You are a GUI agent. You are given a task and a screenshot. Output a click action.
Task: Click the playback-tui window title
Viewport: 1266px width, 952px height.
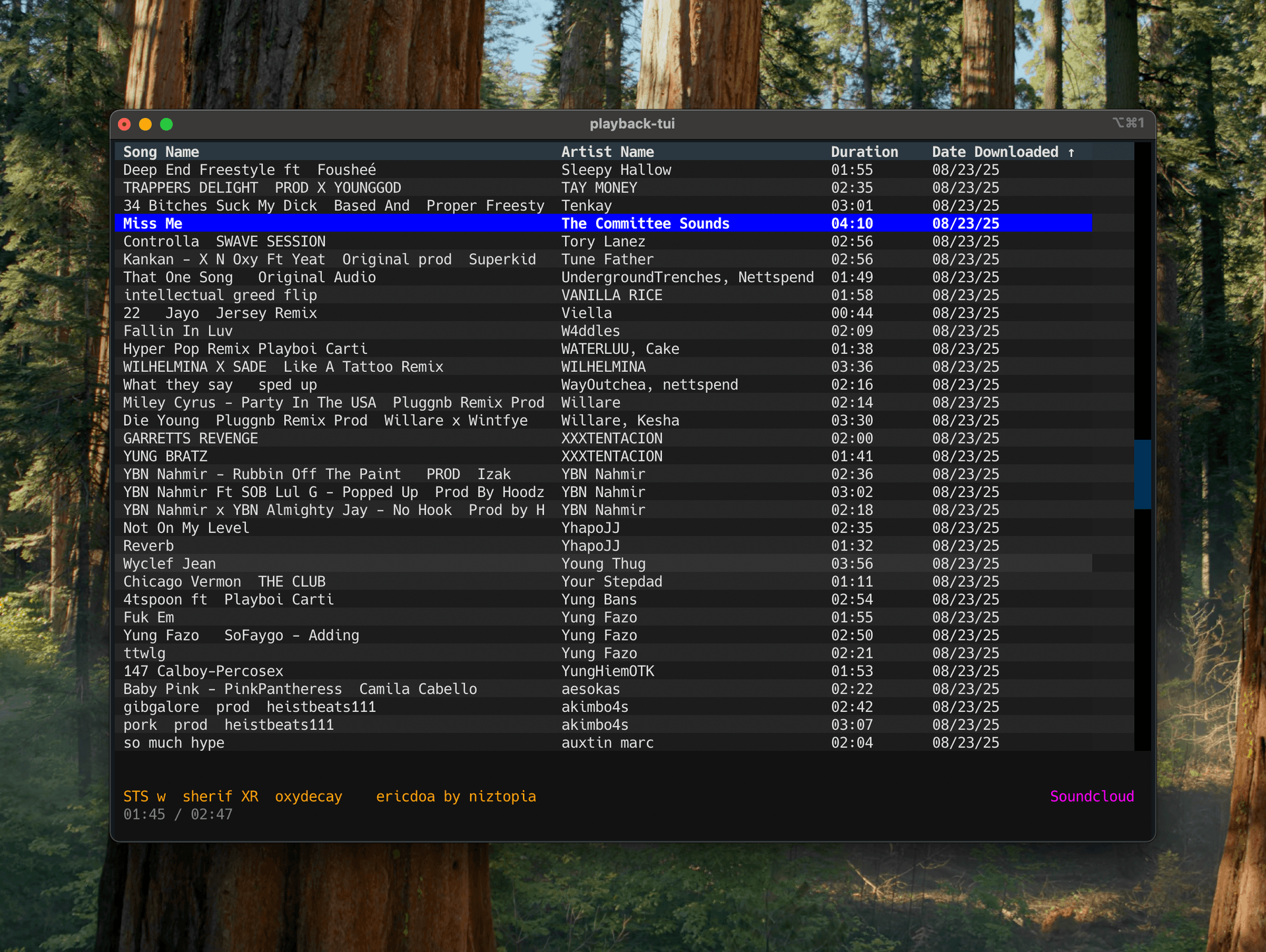tap(632, 124)
